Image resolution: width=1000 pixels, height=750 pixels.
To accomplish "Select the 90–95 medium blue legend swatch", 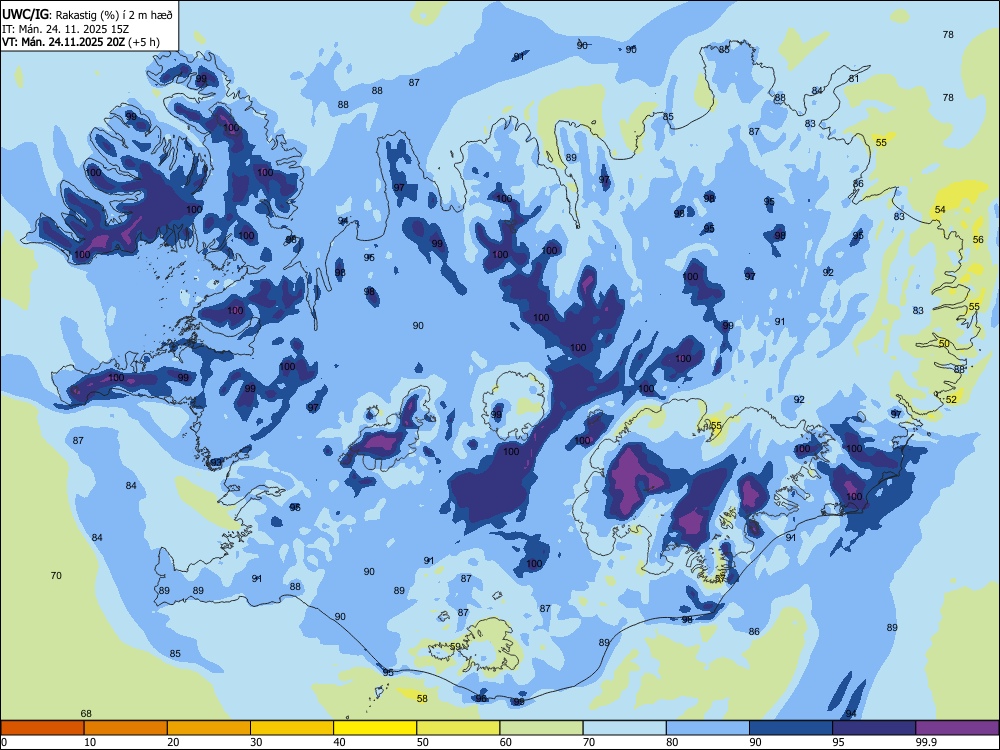I will (x=791, y=728).
